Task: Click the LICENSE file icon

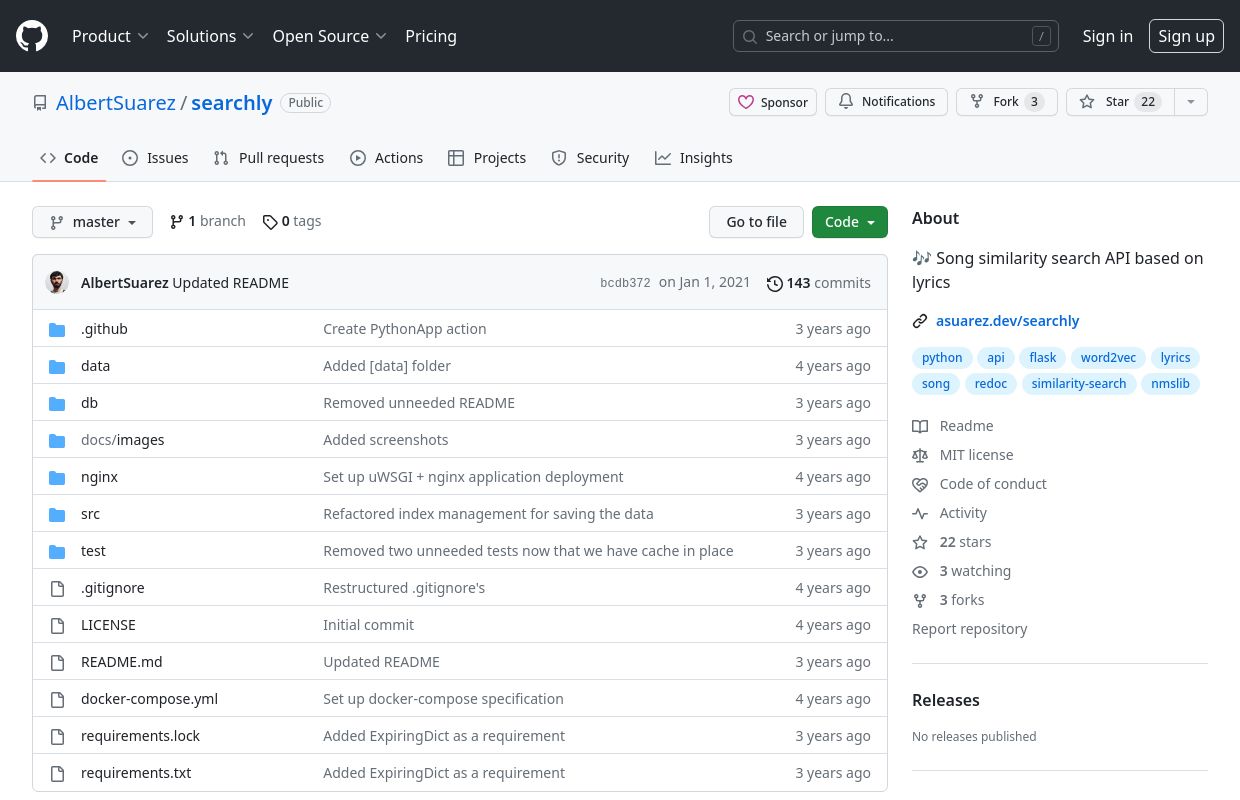Action: (x=57, y=625)
